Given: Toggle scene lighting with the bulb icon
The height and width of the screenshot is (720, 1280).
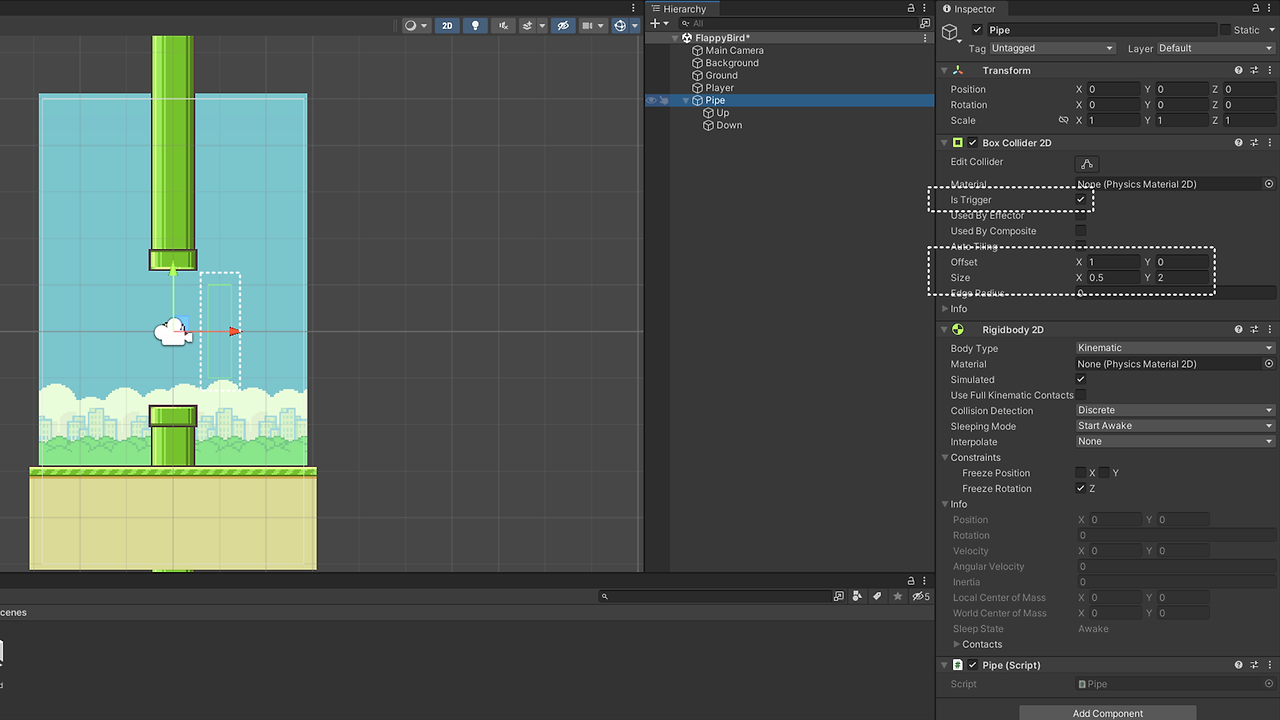Looking at the screenshot, I should [x=476, y=25].
